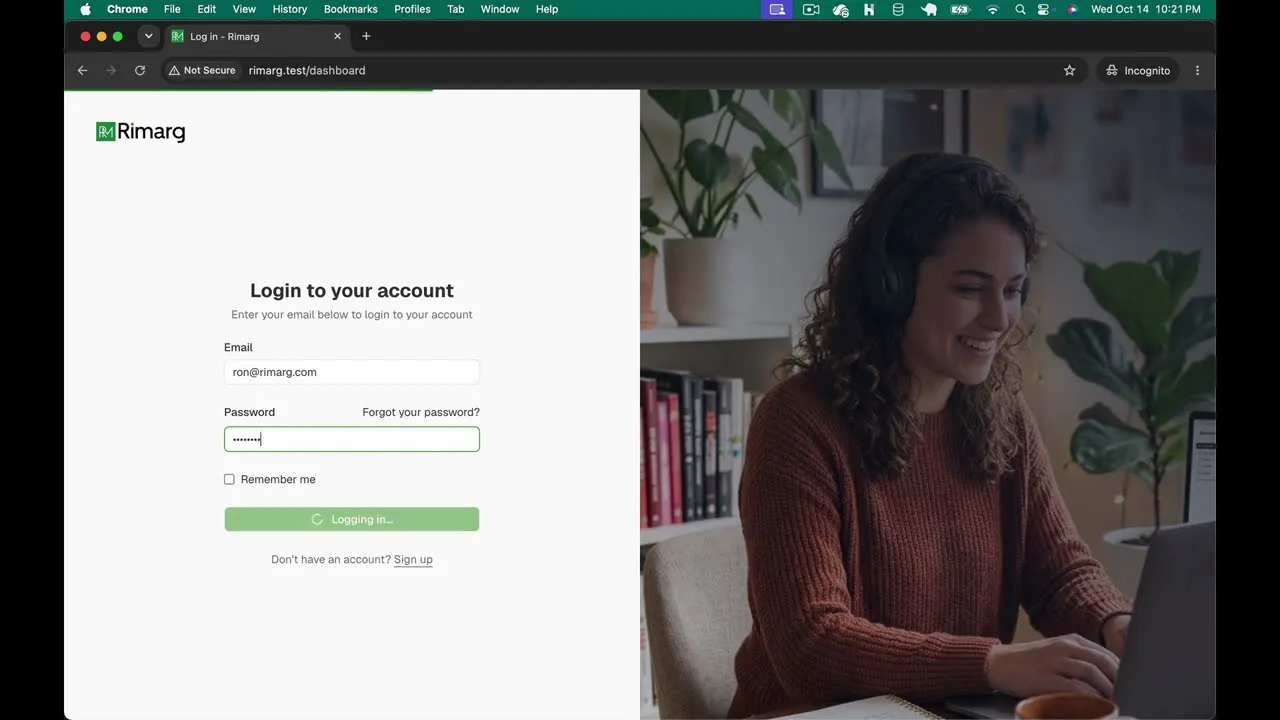This screenshot has height=720, width=1280.
Task: Select the Log in - Rimarg browser tab
Action: point(257,37)
